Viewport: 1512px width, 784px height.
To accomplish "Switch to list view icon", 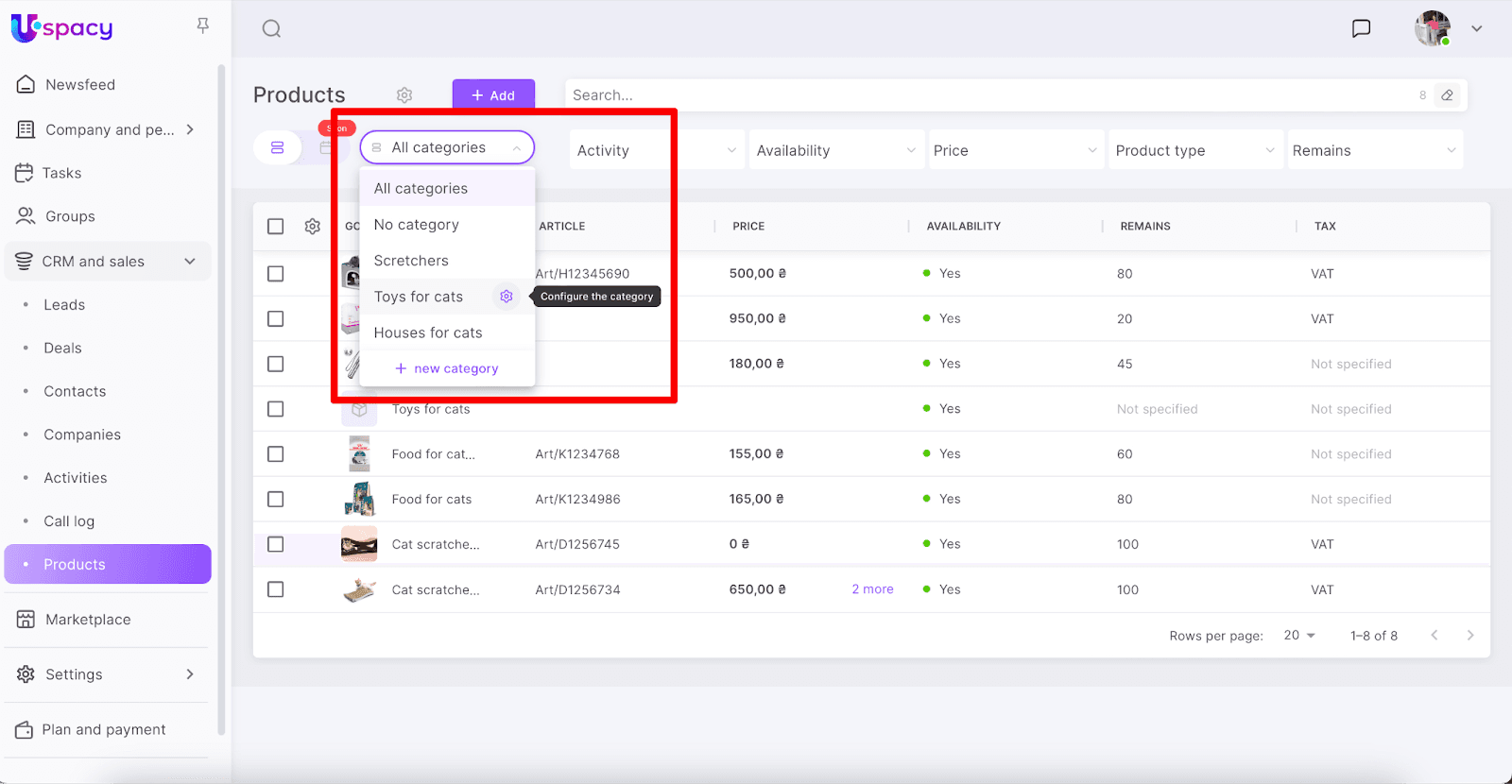I will 277,148.
